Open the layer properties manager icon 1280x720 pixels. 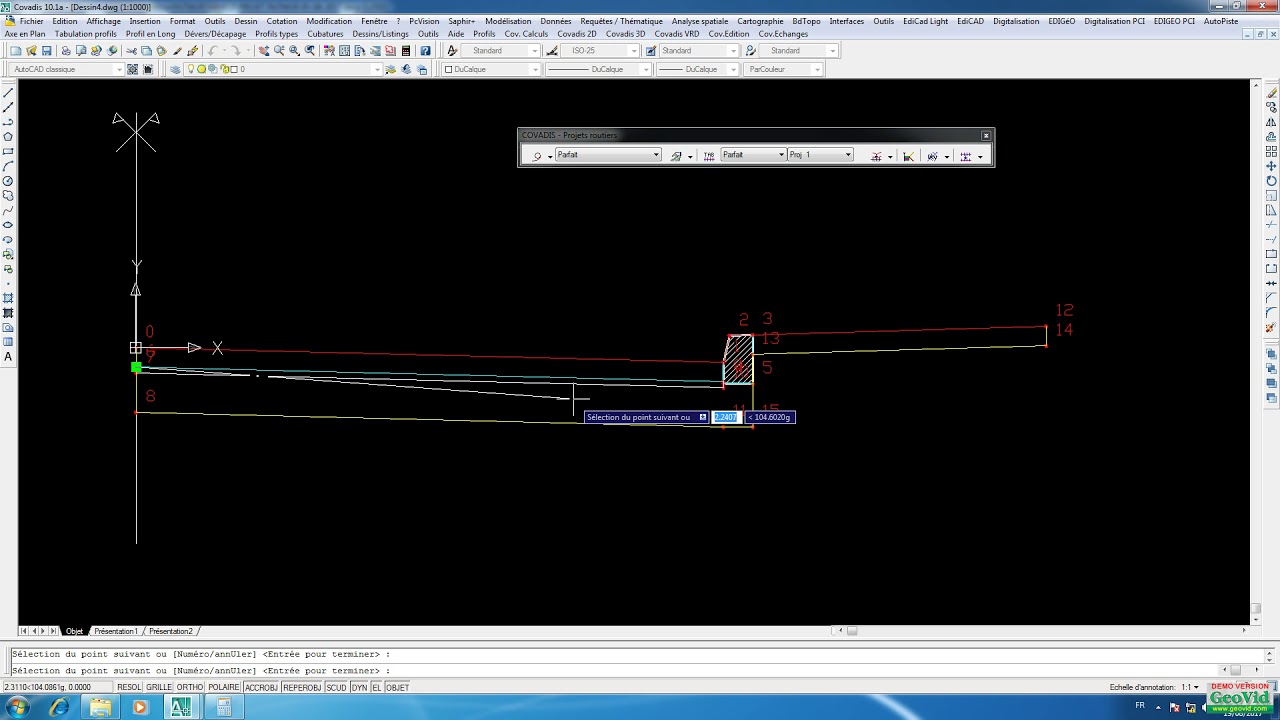175,69
